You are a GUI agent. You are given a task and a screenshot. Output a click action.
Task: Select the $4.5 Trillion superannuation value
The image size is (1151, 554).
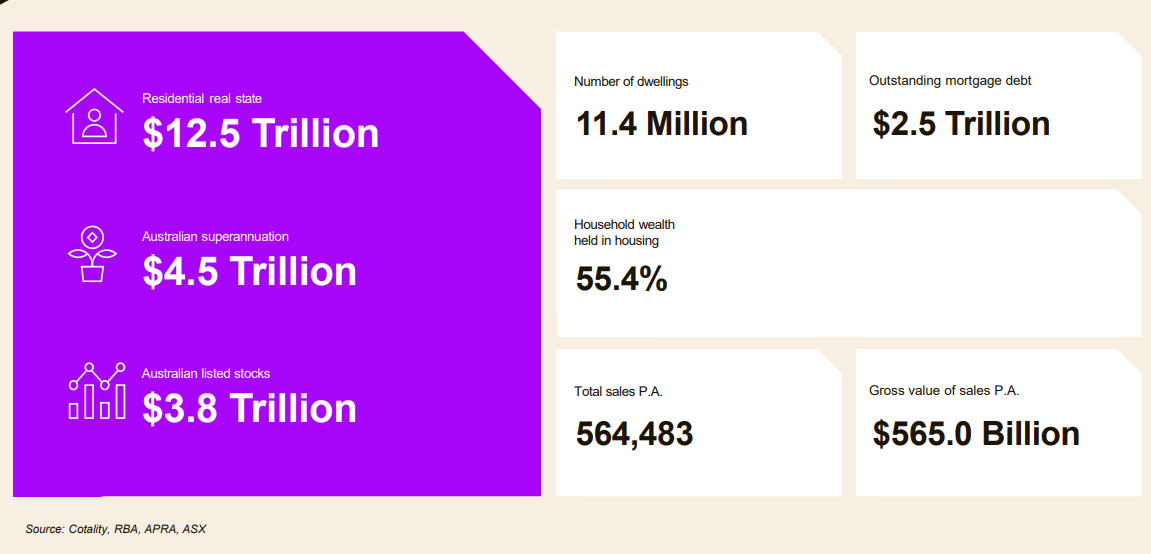coord(249,272)
